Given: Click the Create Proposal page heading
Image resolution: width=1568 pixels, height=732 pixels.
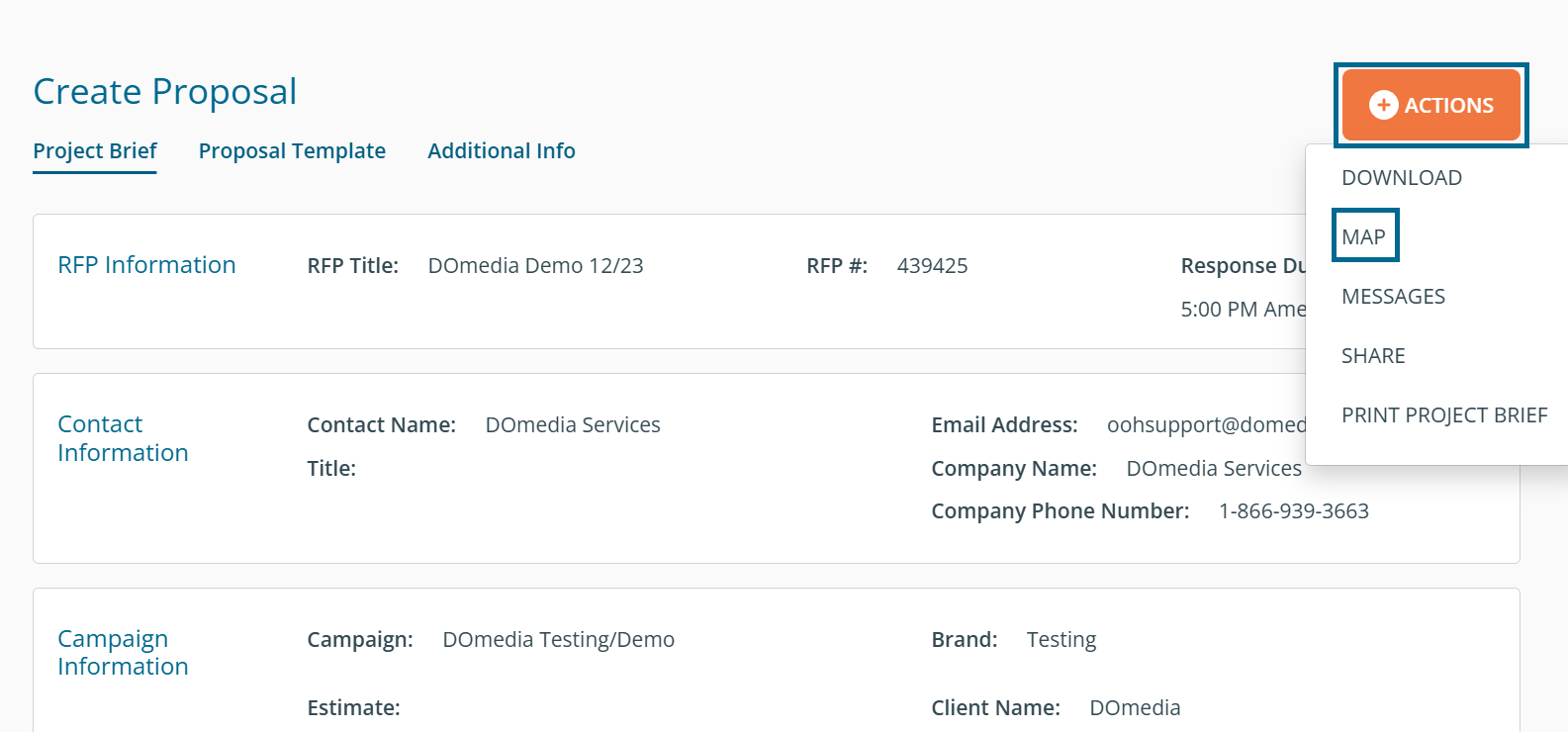Looking at the screenshot, I should click(x=165, y=92).
